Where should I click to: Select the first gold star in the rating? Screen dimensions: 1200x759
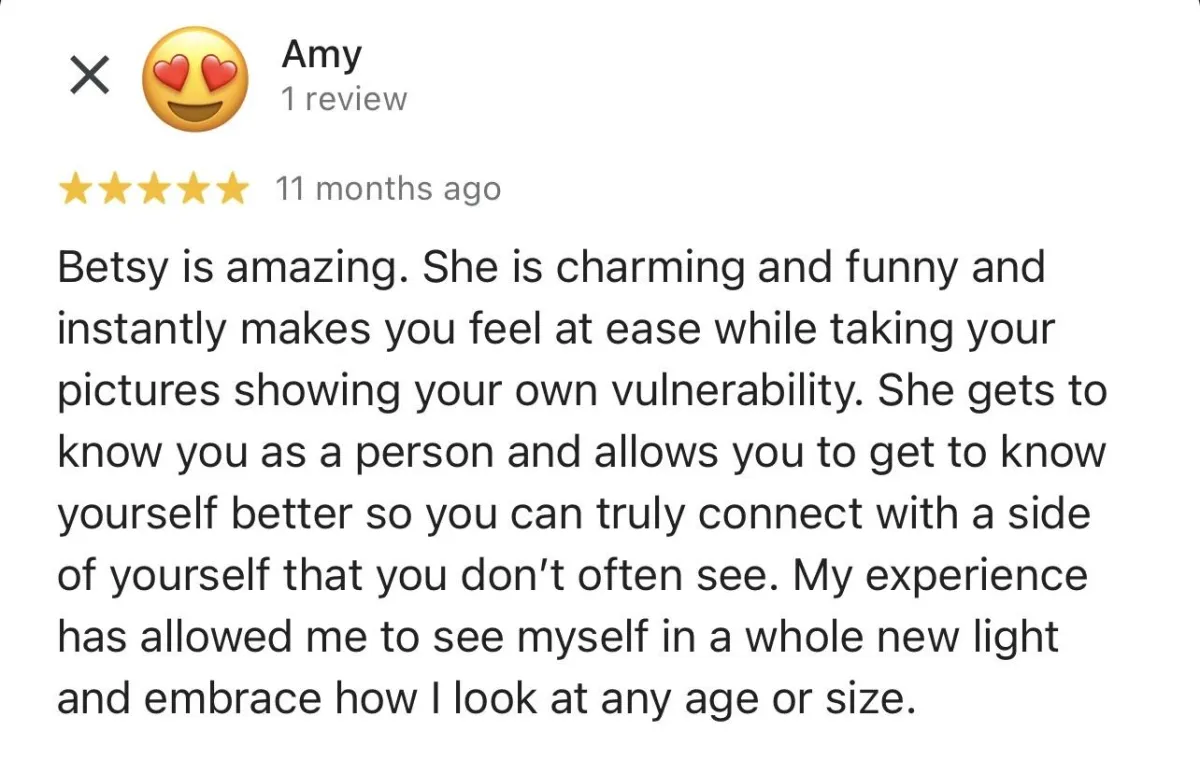pyautogui.click(x=75, y=189)
